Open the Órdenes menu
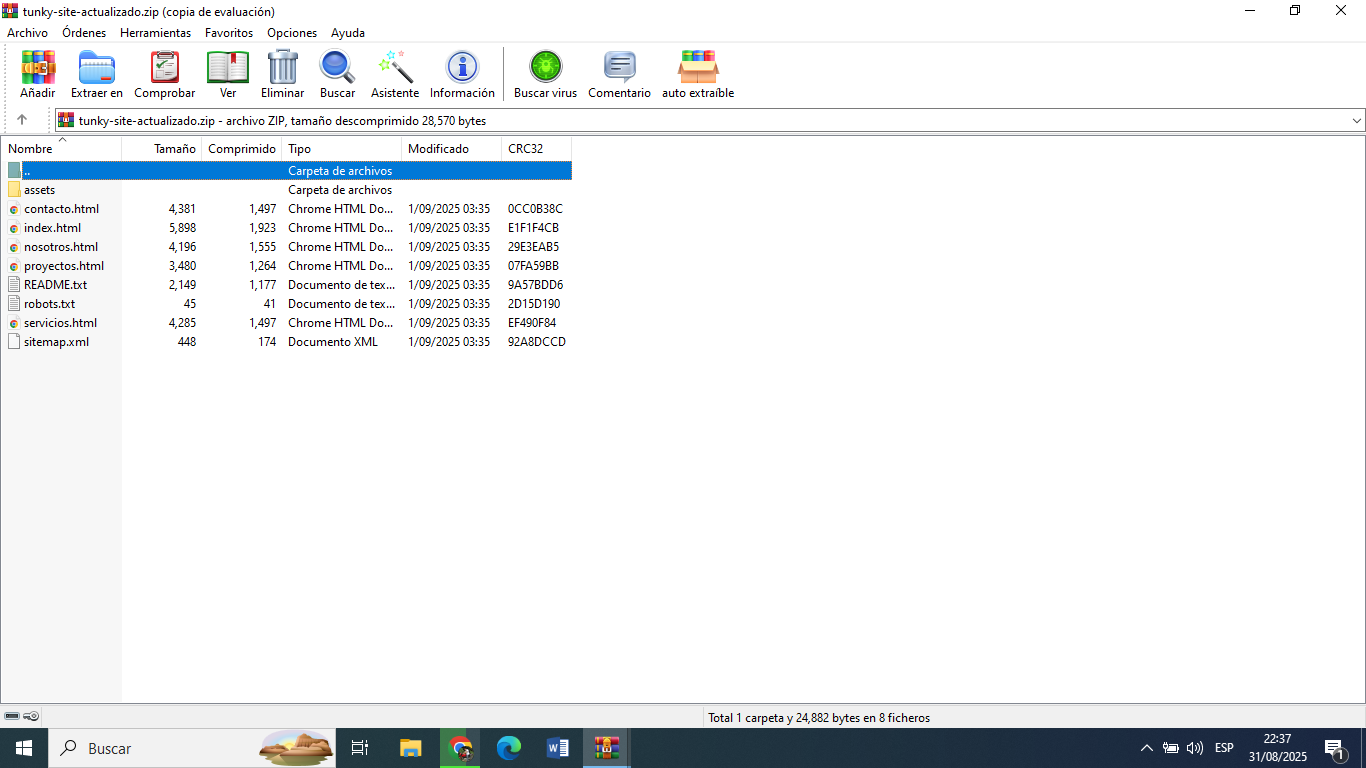 click(84, 33)
